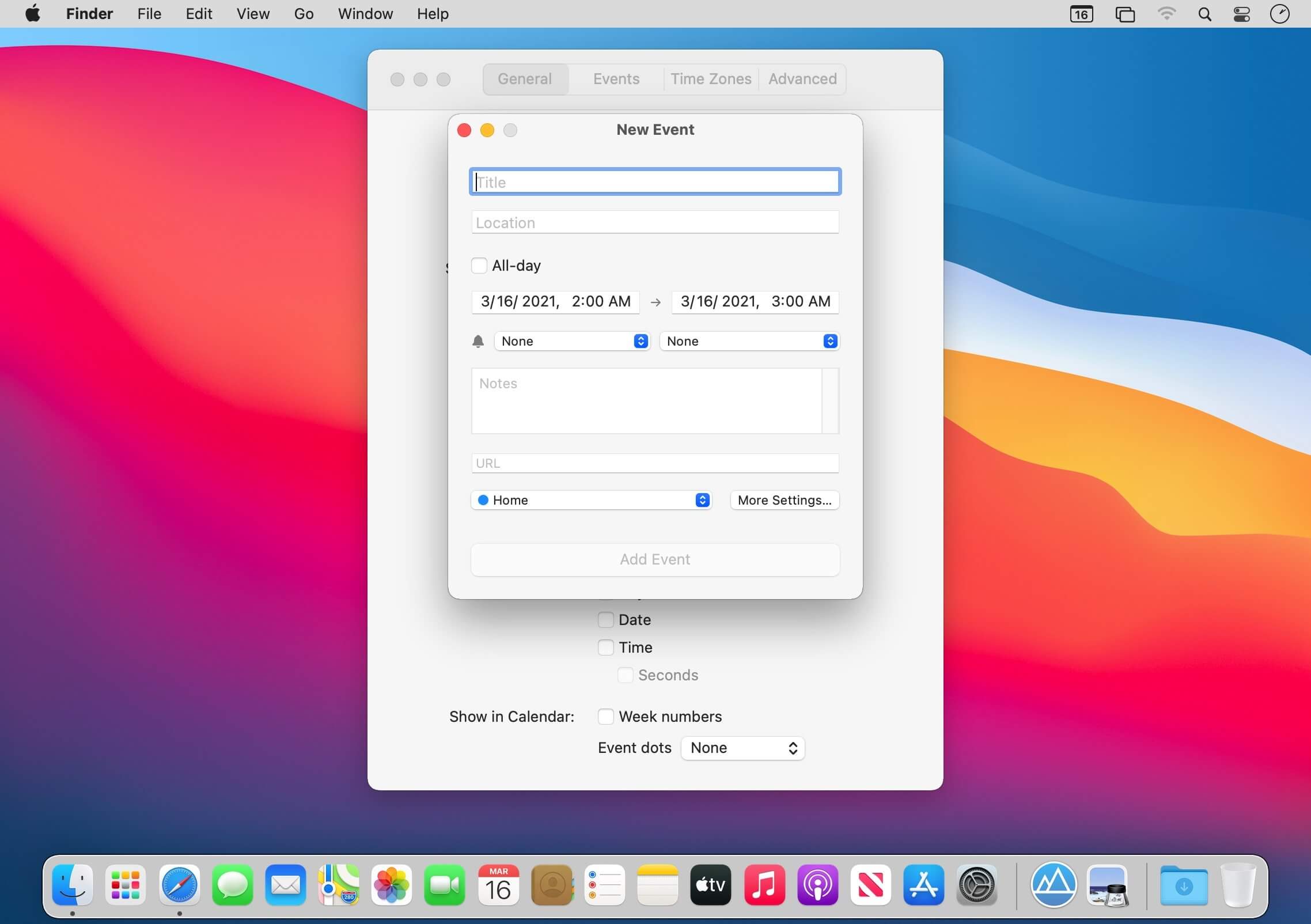Open Downloads folder in the Dock
This screenshot has height=924, width=1311.
pyautogui.click(x=1183, y=885)
